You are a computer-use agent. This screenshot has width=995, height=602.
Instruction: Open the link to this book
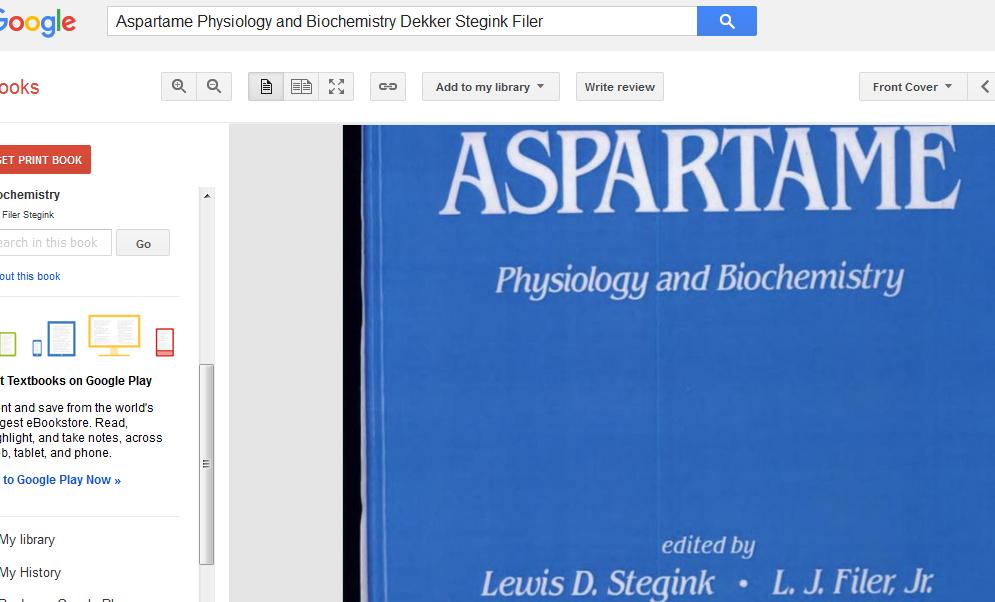[x=388, y=86]
